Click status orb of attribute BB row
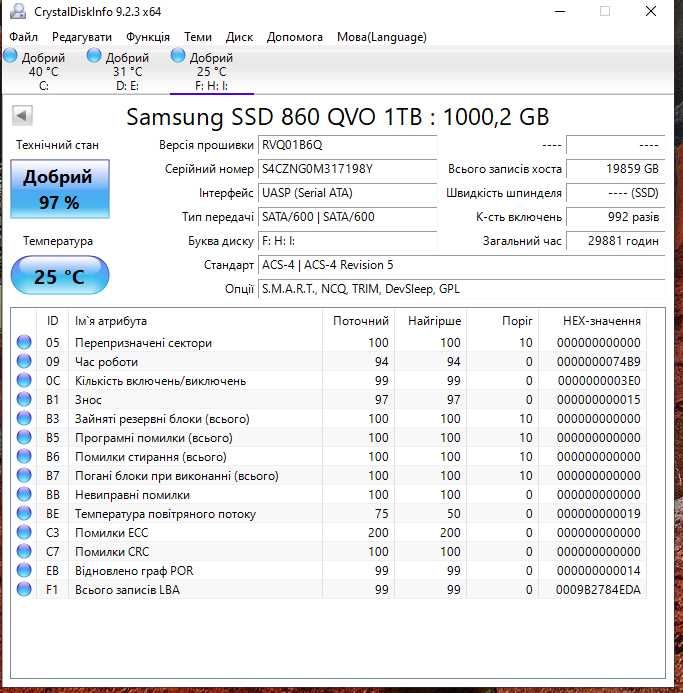683x693 pixels. tap(24, 494)
